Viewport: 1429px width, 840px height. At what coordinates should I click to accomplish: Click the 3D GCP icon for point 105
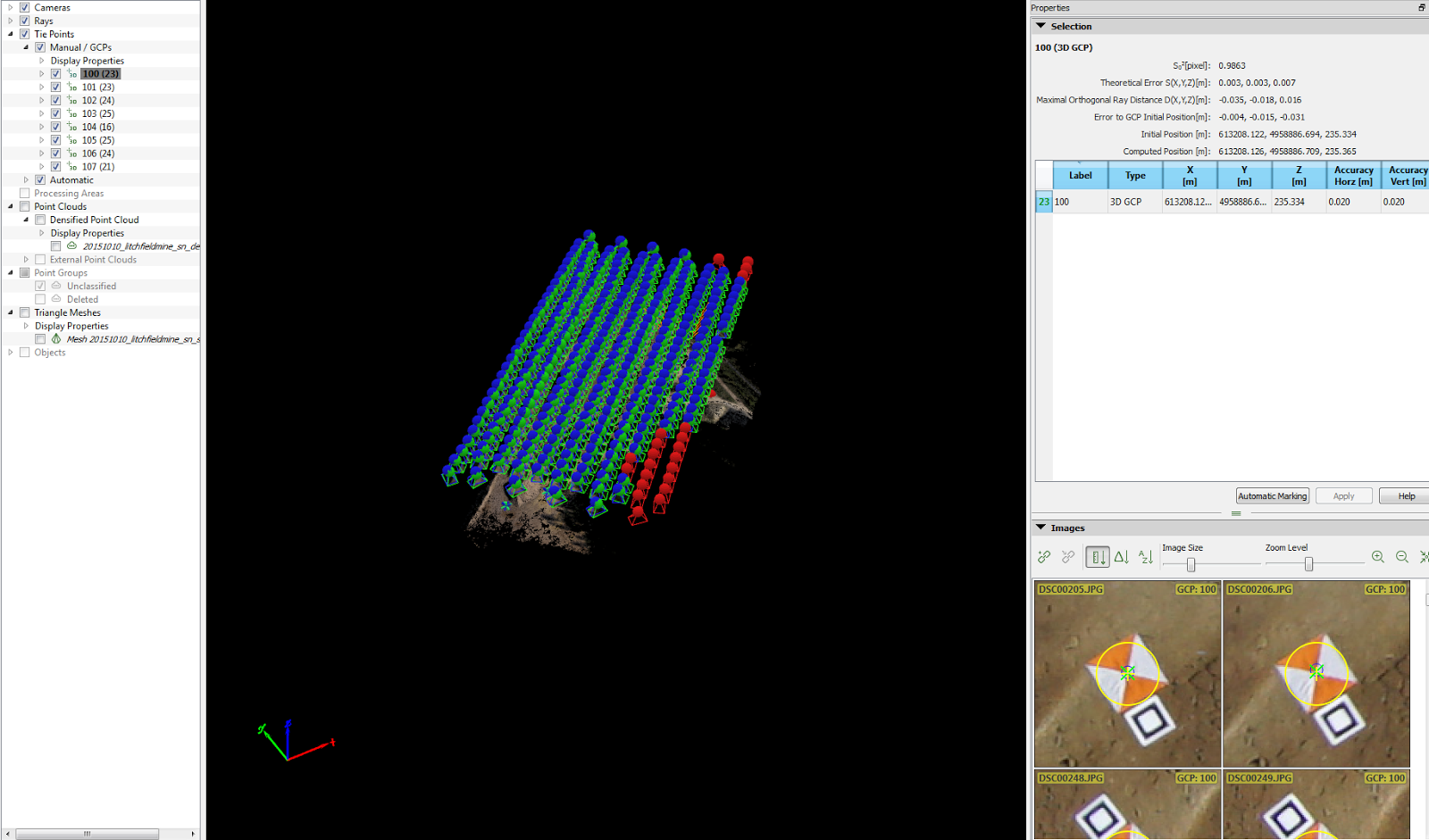(x=71, y=140)
